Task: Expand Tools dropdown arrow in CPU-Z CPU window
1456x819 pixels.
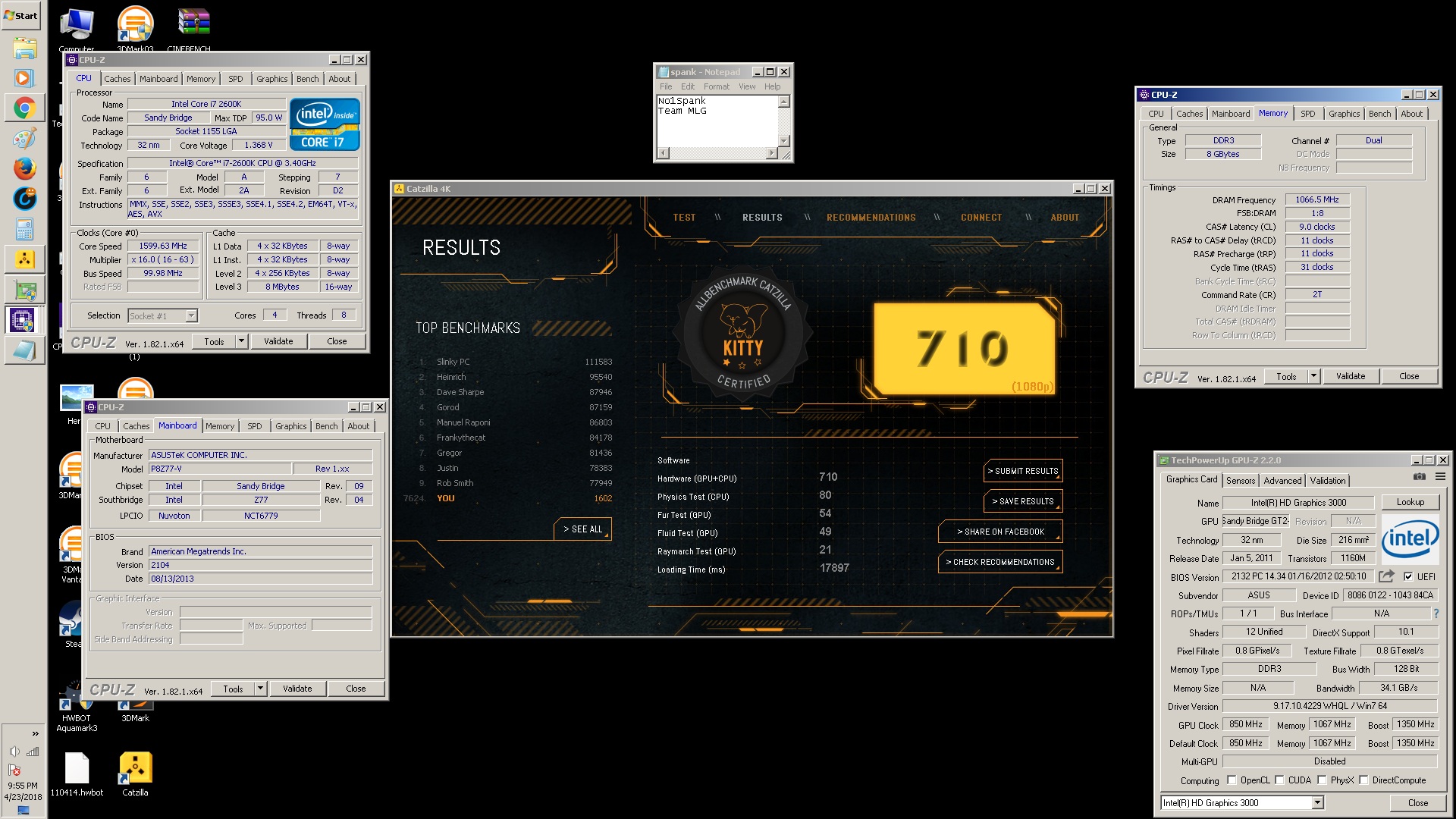Action: [x=241, y=341]
